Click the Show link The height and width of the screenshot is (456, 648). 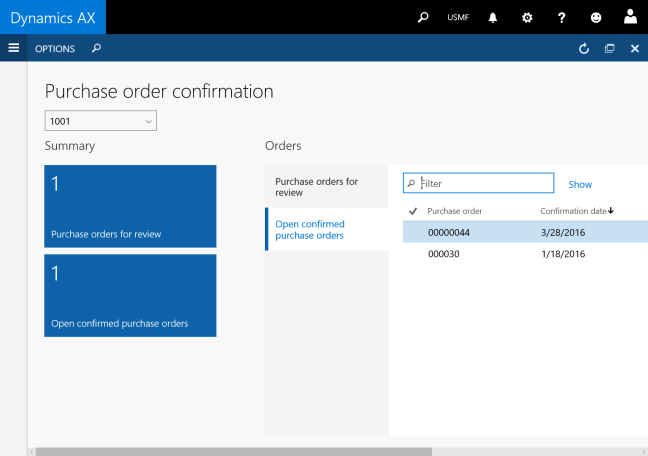[580, 184]
